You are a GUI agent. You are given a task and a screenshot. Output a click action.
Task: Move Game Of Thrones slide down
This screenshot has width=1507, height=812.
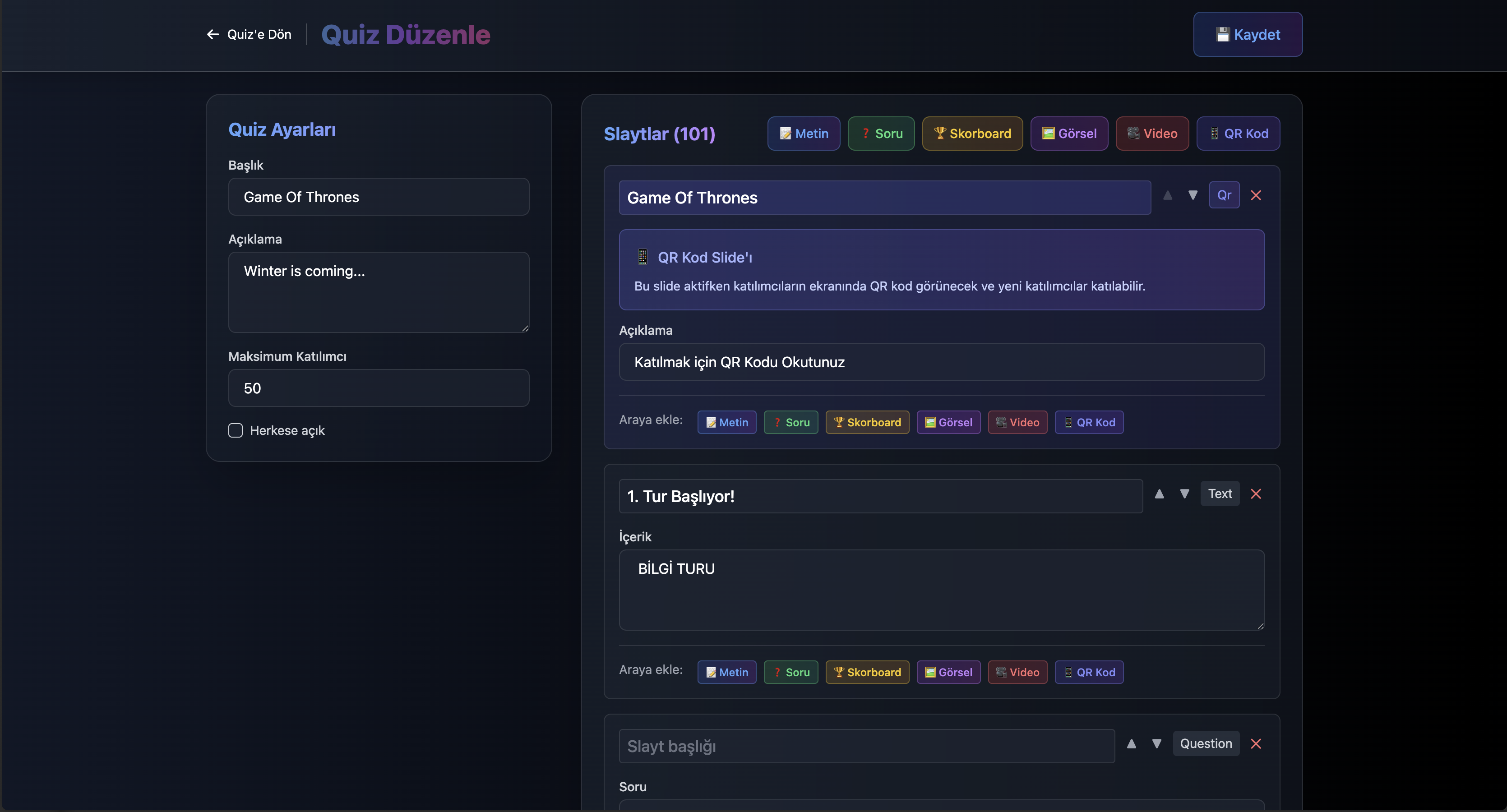pos(1192,195)
